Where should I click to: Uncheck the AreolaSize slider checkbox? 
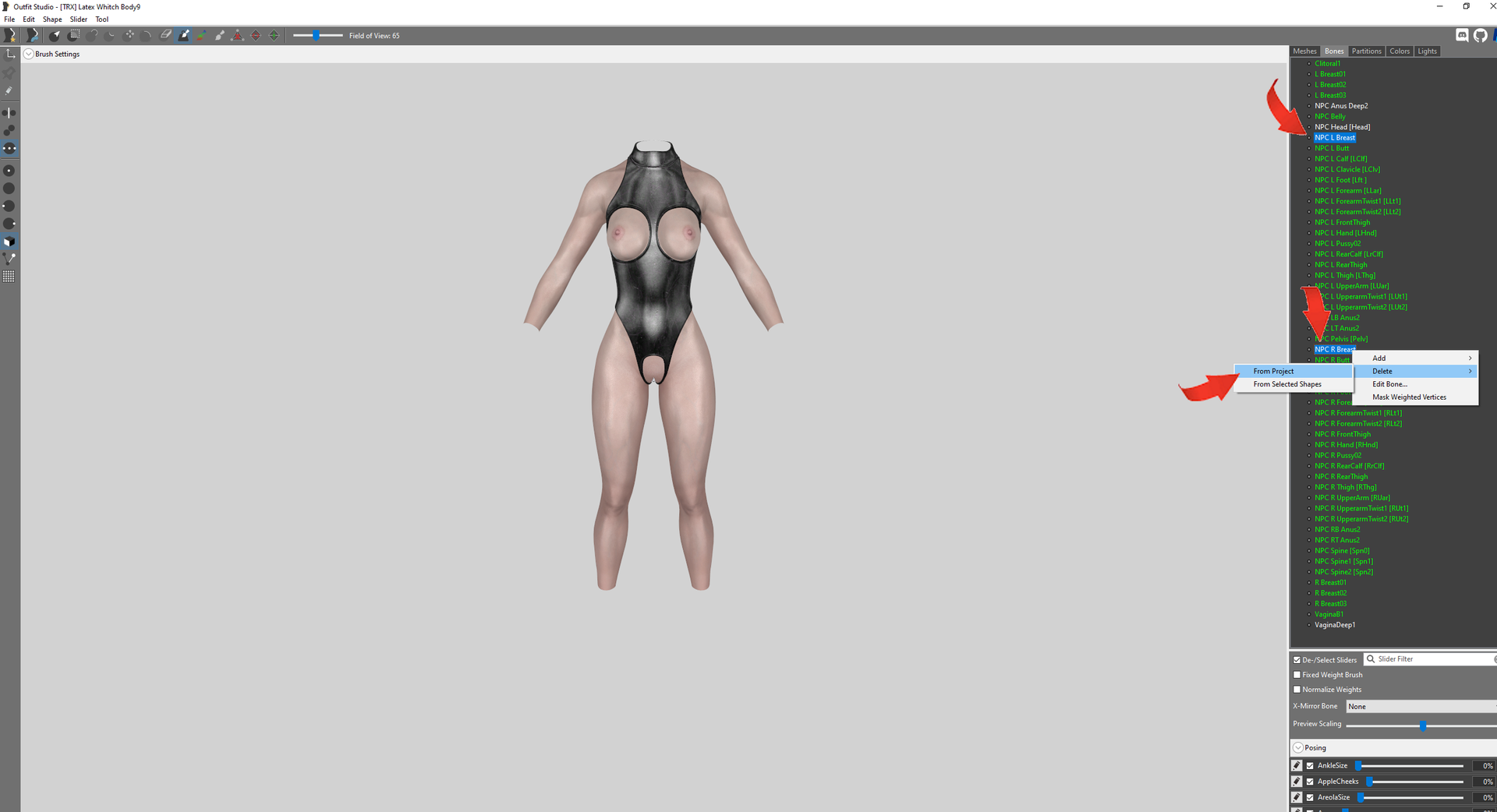tap(1311, 797)
